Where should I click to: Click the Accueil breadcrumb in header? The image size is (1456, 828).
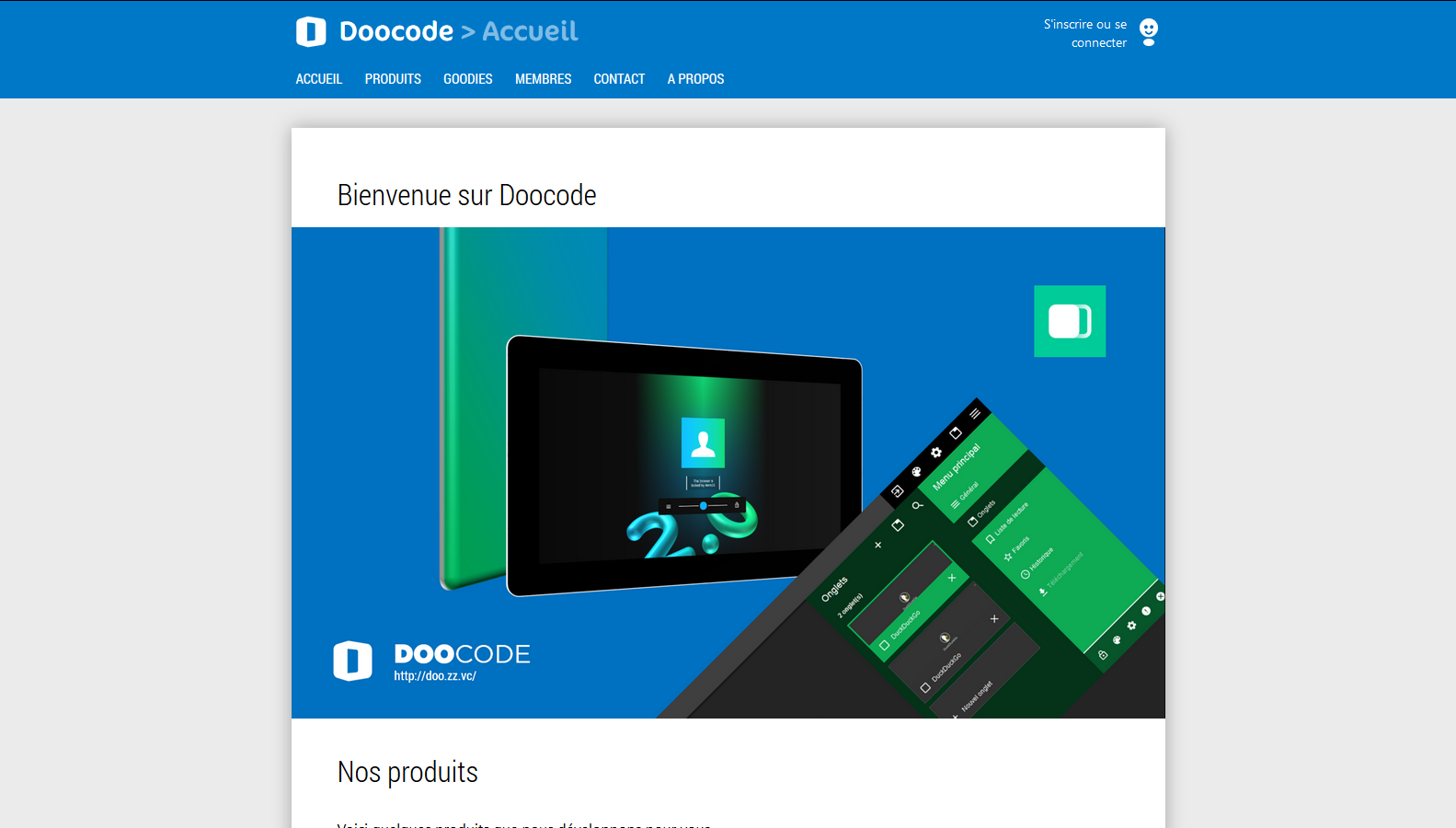(x=530, y=31)
